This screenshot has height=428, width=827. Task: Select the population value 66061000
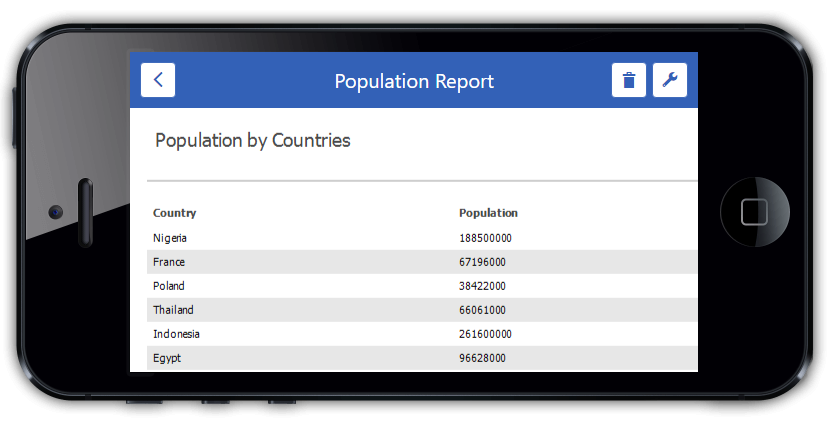coord(482,310)
